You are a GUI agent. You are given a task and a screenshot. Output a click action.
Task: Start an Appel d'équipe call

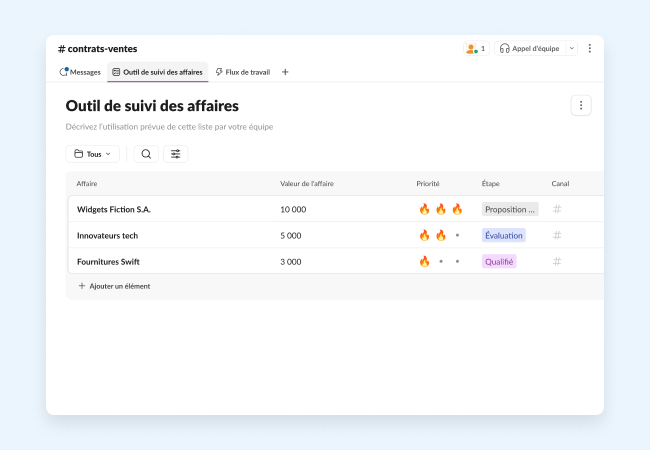coord(529,48)
